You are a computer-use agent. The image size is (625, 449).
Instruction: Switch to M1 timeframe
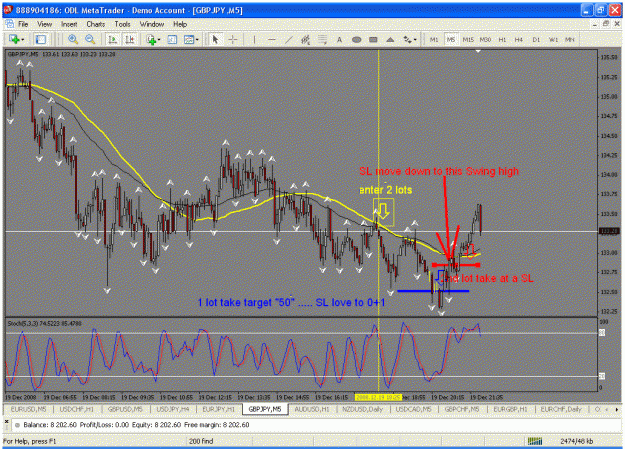[434, 39]
